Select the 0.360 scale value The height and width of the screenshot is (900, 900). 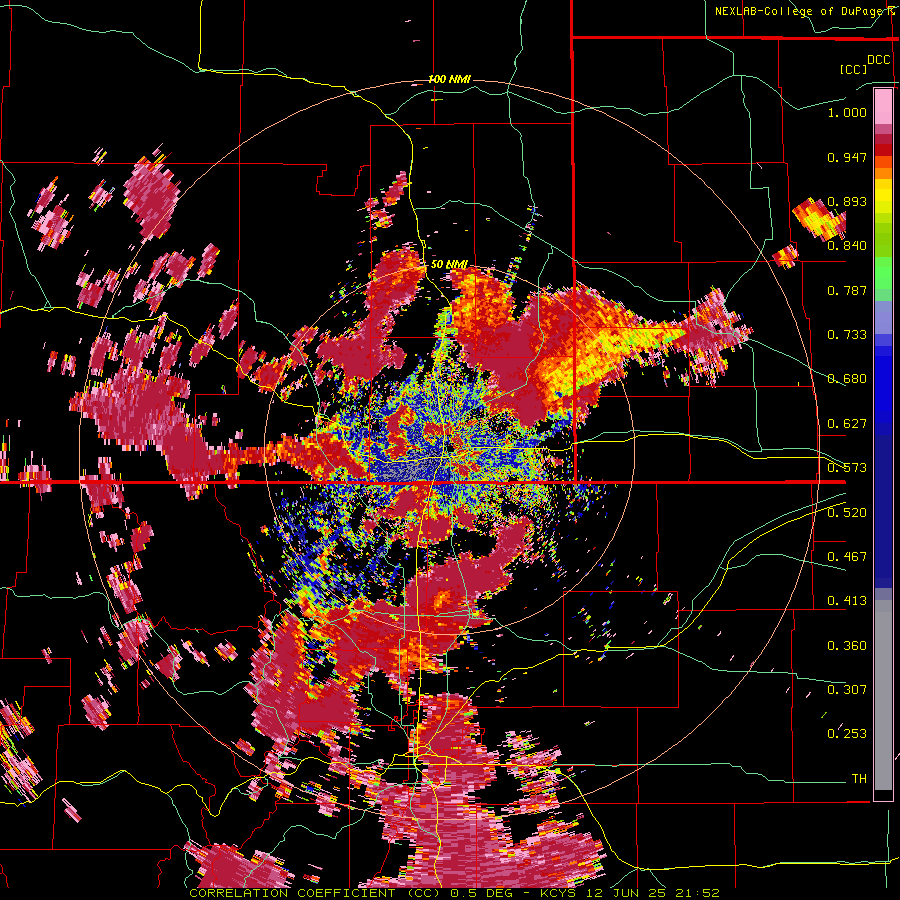click(847, 646)
